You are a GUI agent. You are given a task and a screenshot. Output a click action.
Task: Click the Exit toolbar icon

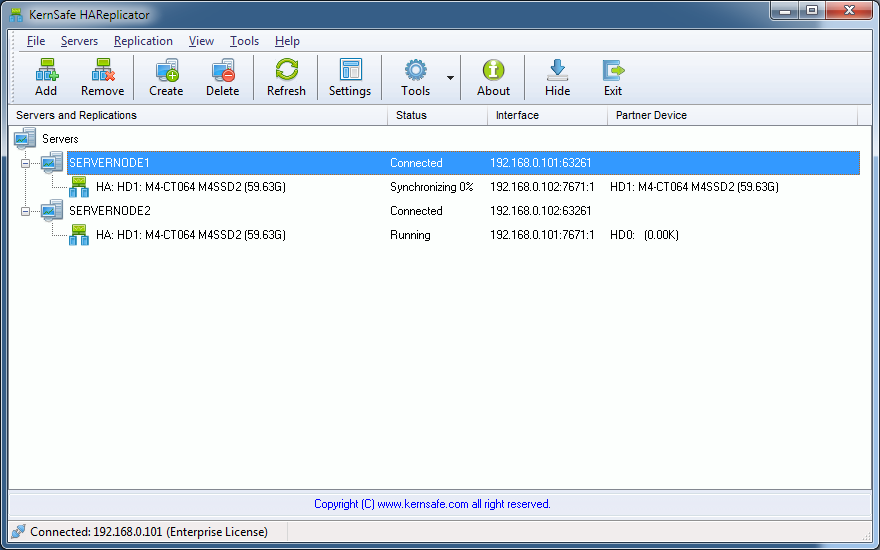[613, 70]
